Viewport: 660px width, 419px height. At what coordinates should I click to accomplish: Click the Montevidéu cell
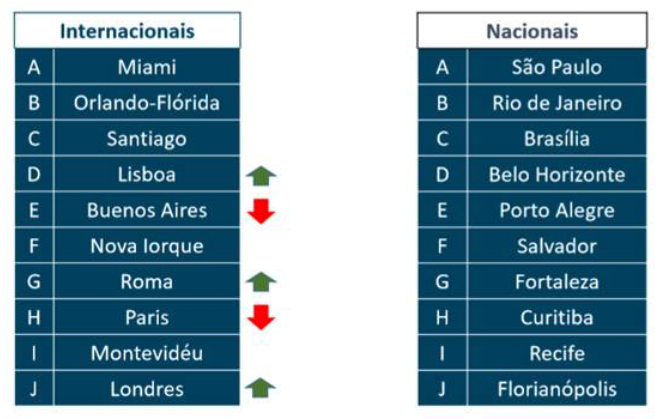click(x=147, y=353)
